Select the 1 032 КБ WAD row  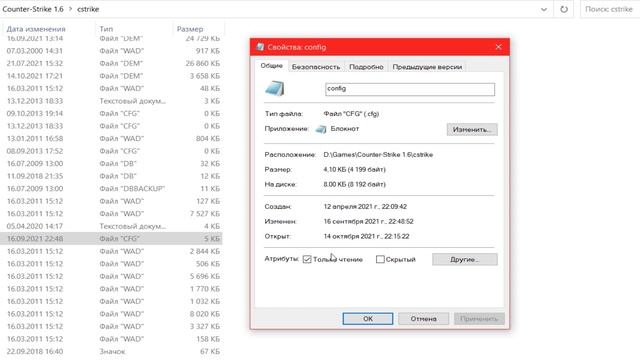(x=111, y=301)
